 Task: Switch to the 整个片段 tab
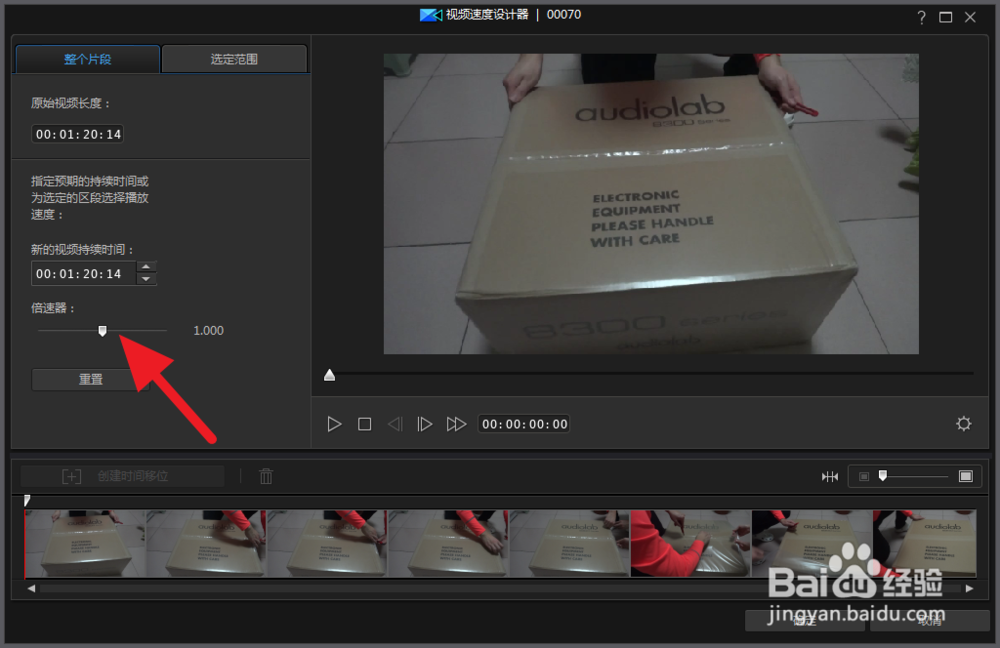[87, 59]
